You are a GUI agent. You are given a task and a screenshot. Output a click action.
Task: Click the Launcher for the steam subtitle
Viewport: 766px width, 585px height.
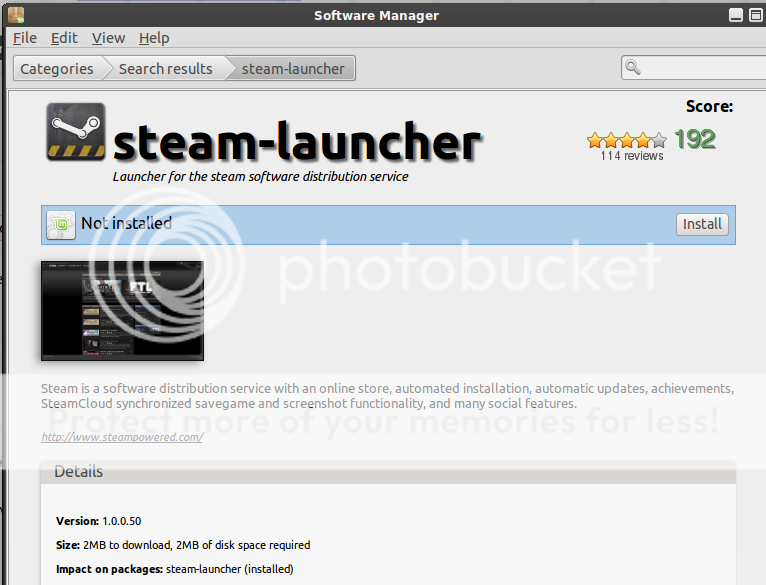[260, 176]
